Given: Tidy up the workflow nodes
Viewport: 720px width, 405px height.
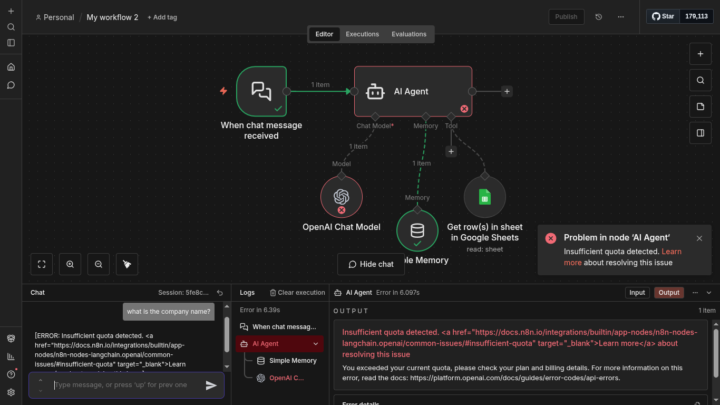Looking at the screenshot, I should [x=127, y=264].
